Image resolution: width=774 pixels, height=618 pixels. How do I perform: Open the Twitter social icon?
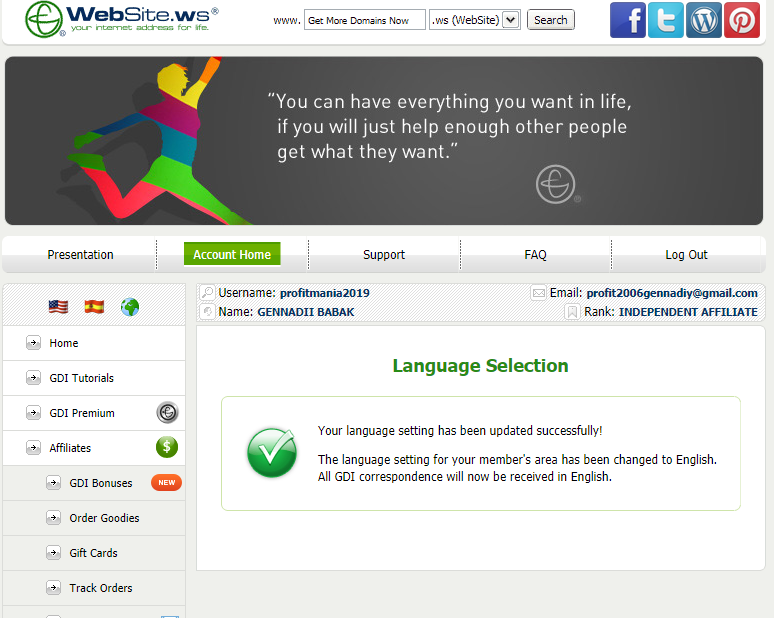pos(665,20)
